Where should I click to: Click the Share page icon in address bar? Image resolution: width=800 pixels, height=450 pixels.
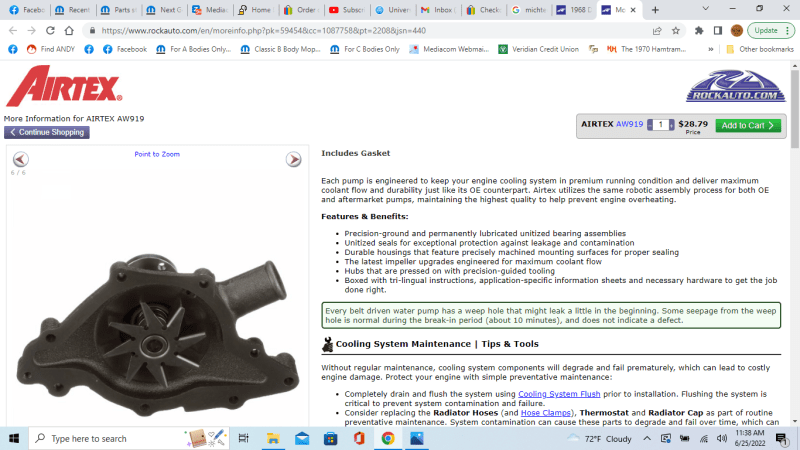tap(657, 31)
